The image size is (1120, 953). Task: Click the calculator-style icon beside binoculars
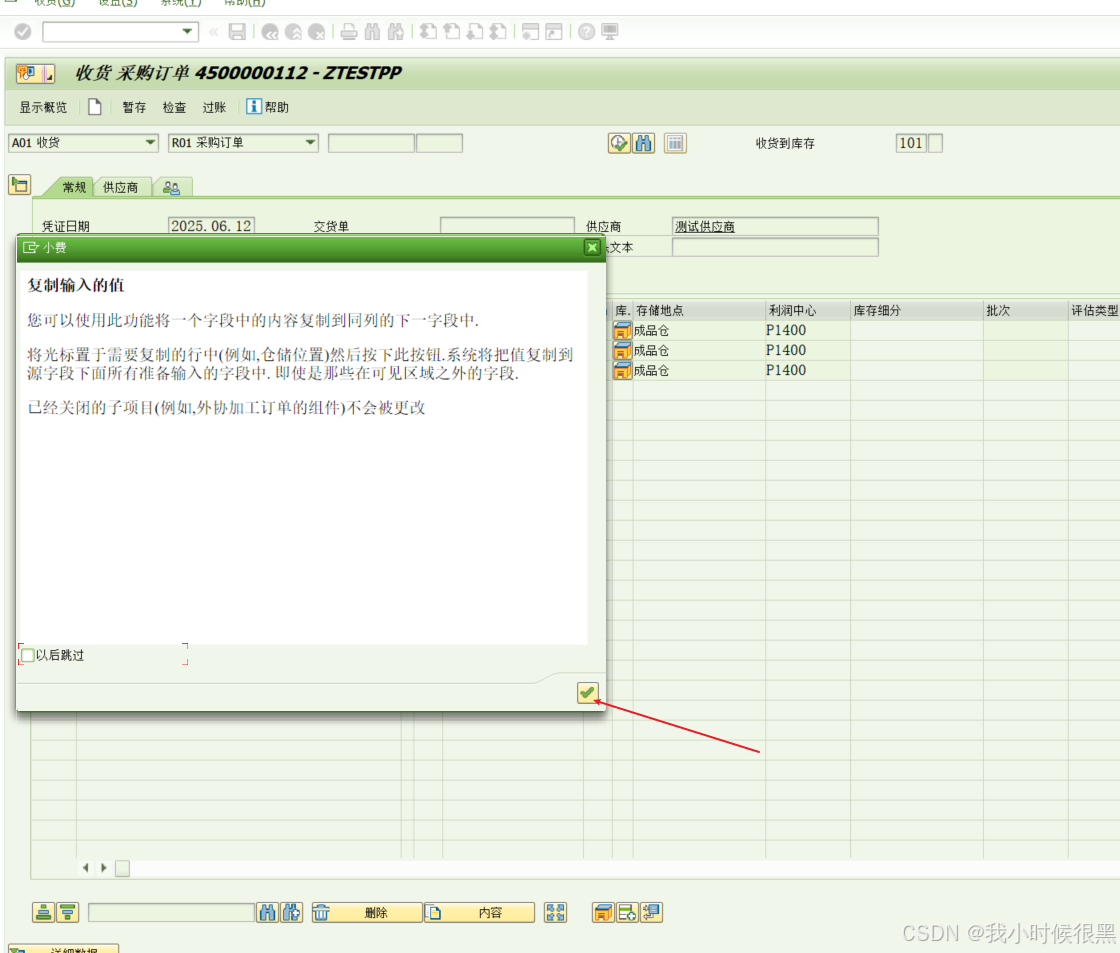(675, 143)
